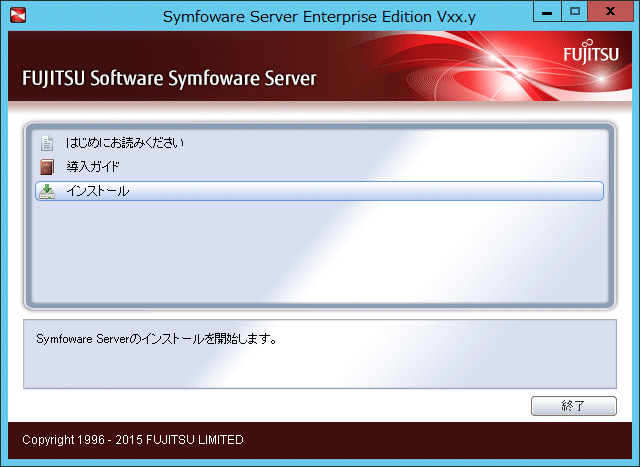Click the Copyright 1996 - 2015 FUJITSU LIMITED text
Viewport: 640px width, 467px height.
[x=133, y=440]
